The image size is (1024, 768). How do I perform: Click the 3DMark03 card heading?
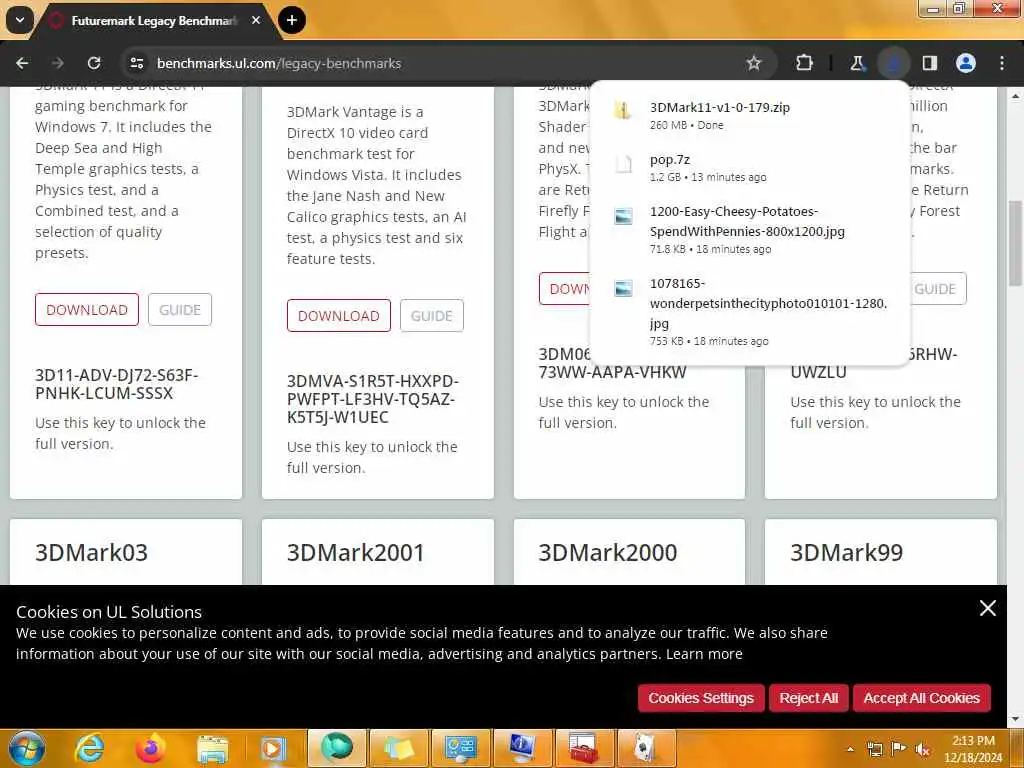tap(91, 552)
